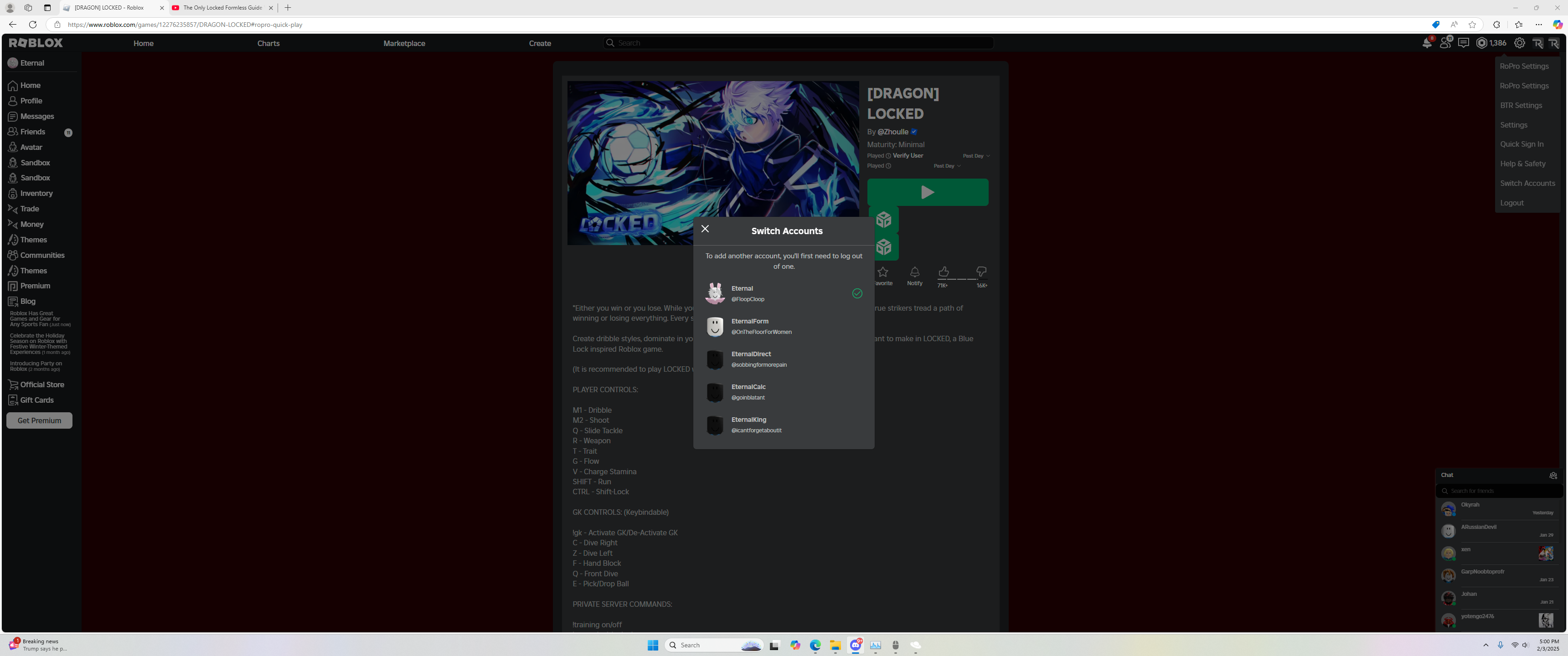Viewport: 1568px width, 656px height.
Task: Click the Get Premium button
Action: tap(40, 420)
